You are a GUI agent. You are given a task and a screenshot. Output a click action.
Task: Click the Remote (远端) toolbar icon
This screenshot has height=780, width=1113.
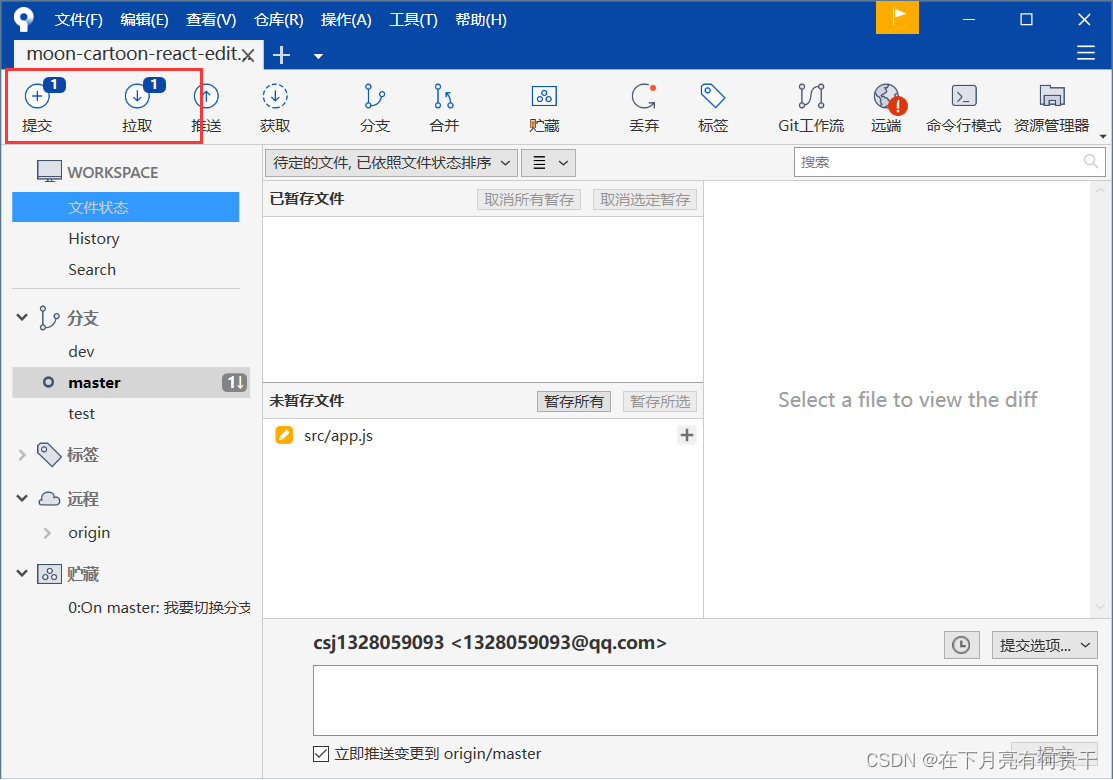[887, 106]
